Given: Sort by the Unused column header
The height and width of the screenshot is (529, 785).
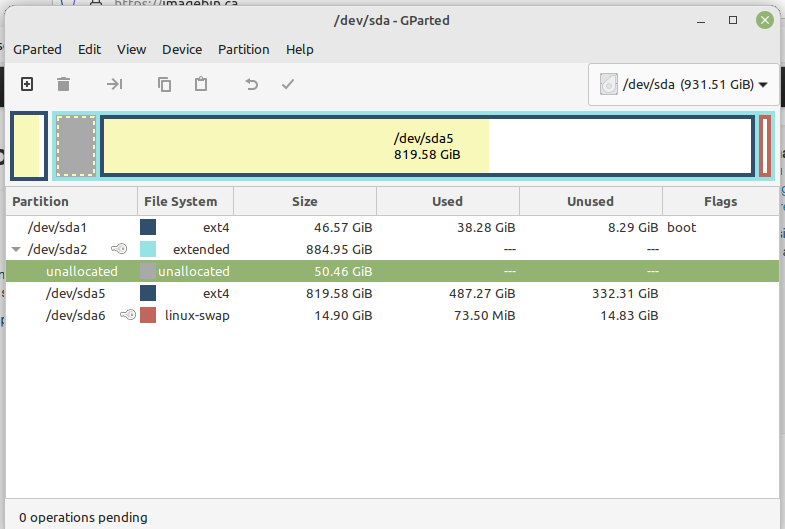Looking at the screenshot, I should click(x=591, y=201).
